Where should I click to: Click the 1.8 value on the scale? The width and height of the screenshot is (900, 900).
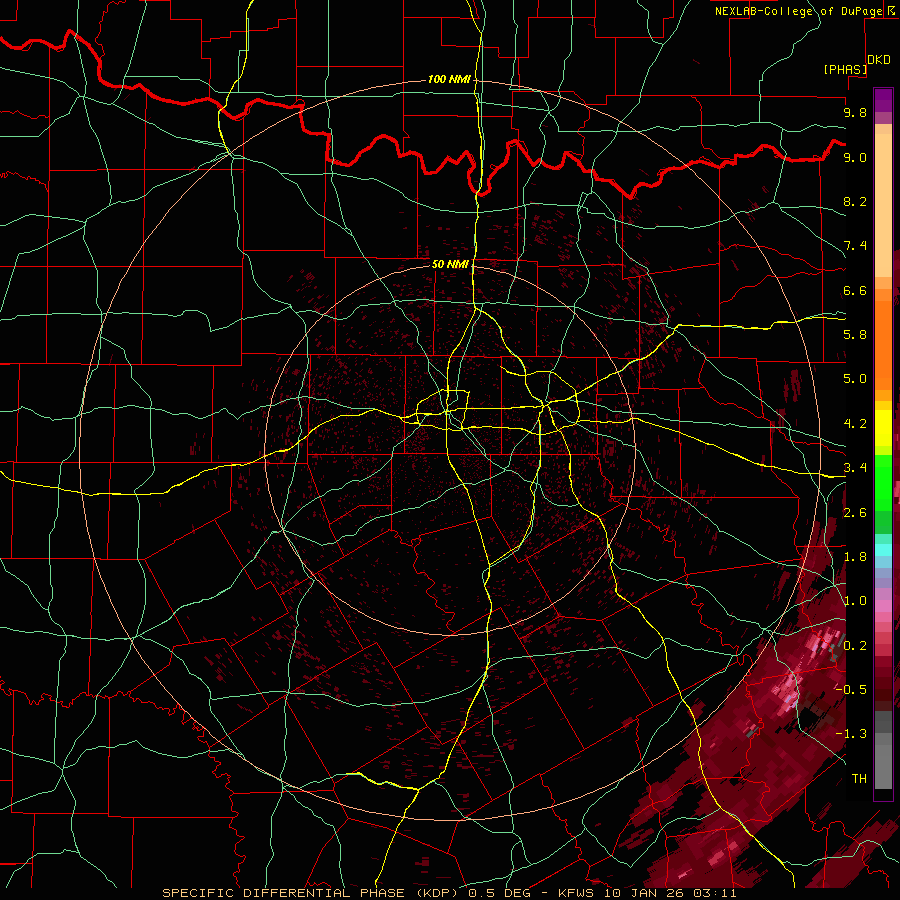pyautogui.click(x=855, y=557)
